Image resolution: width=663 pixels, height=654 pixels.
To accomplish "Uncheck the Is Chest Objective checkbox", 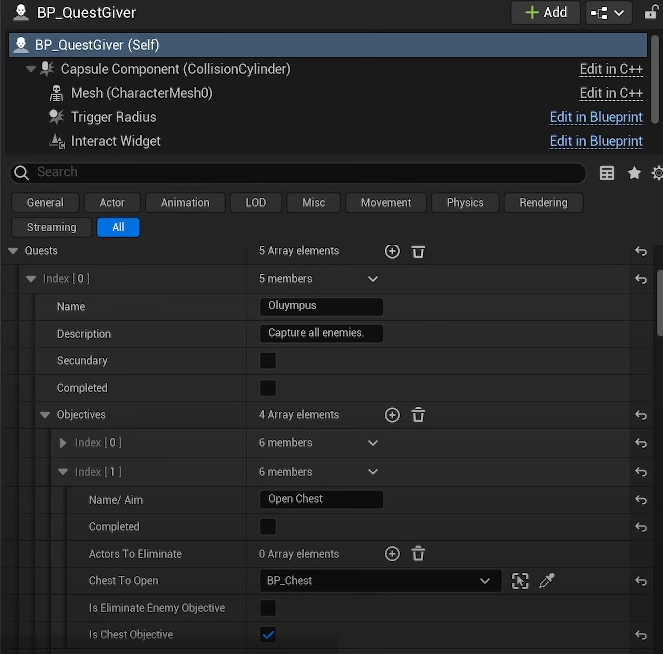I will point(268,635).
